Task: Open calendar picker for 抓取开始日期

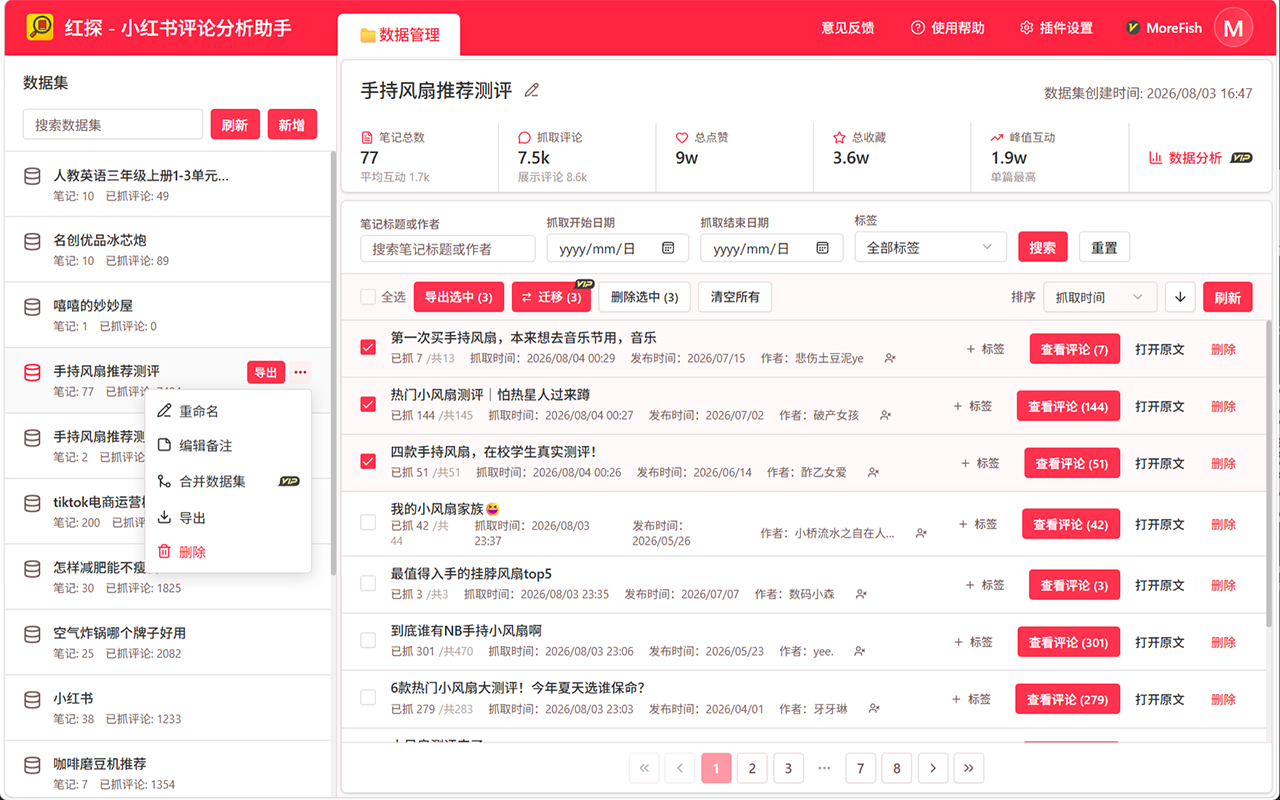Action: pos(668,248)
